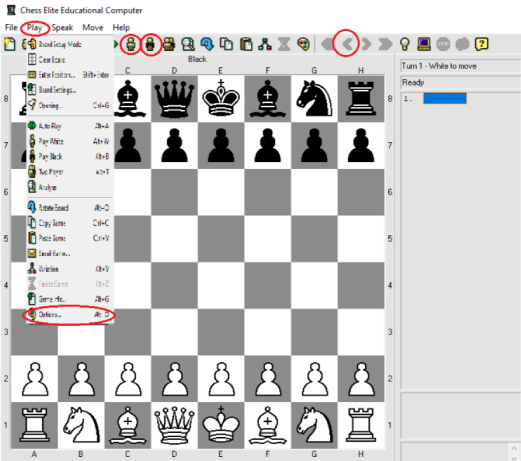Select the Two Player toolbar icon
This screenshot has width=521, height=461.
point(169,44)
